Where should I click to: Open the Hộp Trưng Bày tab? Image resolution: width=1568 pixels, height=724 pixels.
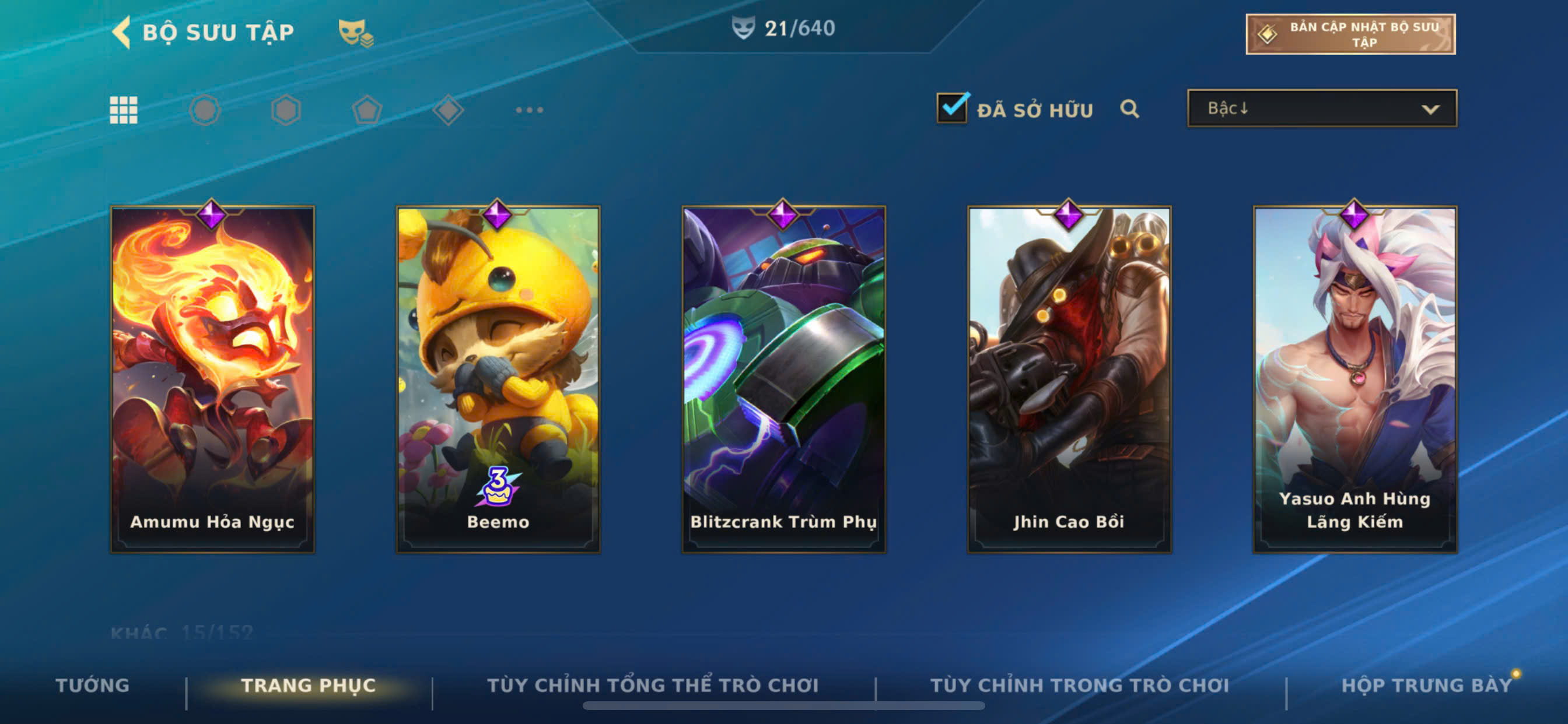coord(1427,685)
